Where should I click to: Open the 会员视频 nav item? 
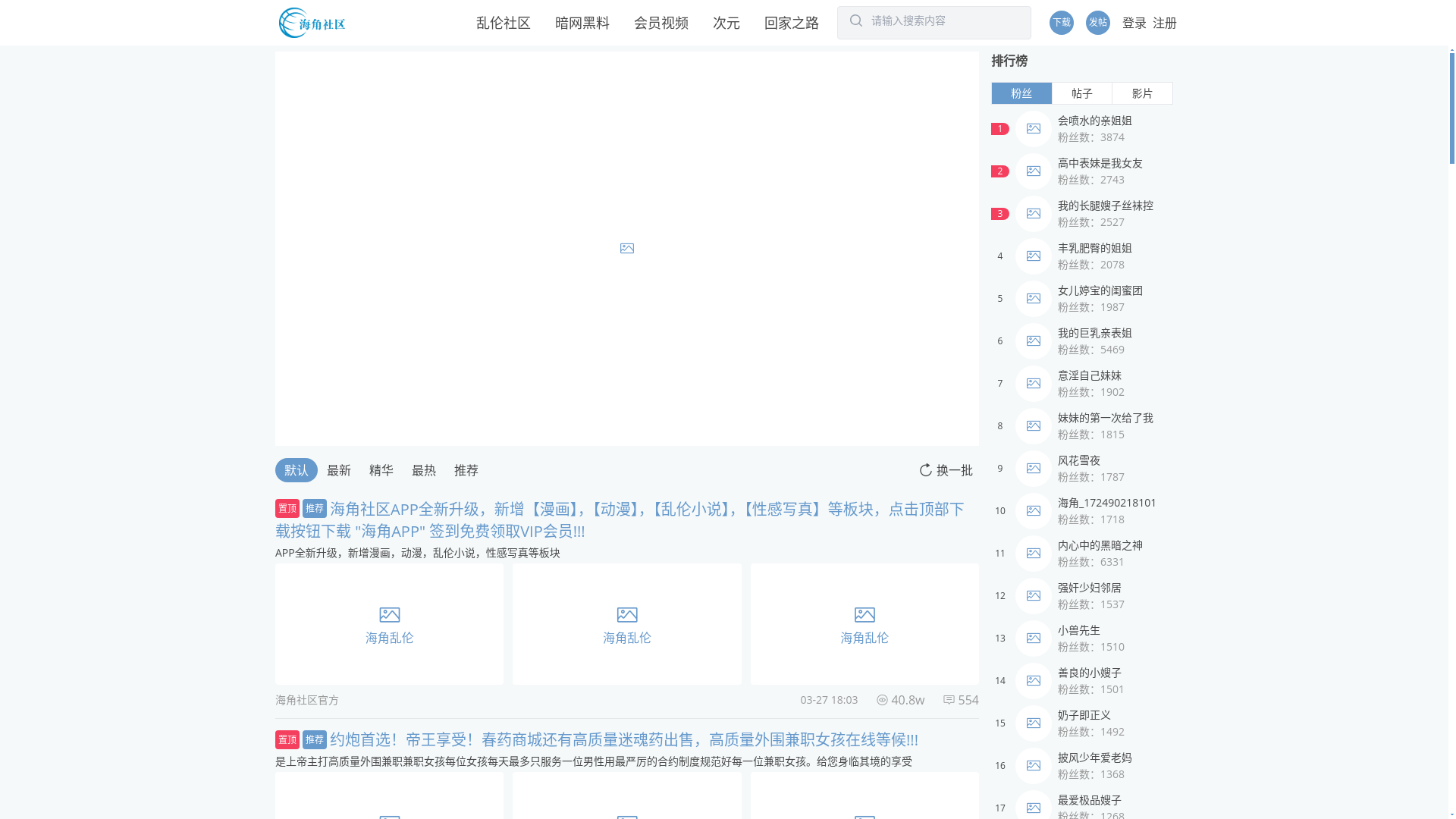click(x=661, y=23)
